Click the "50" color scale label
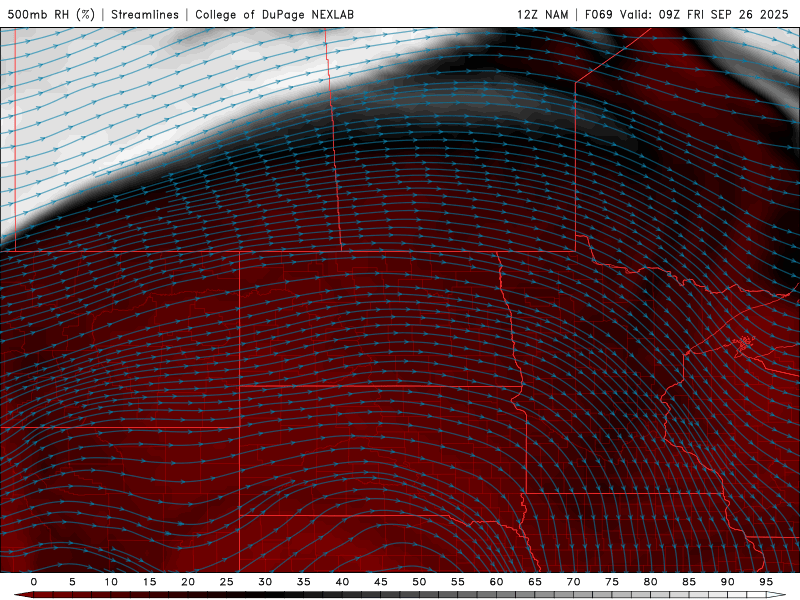 click(419, 582)
